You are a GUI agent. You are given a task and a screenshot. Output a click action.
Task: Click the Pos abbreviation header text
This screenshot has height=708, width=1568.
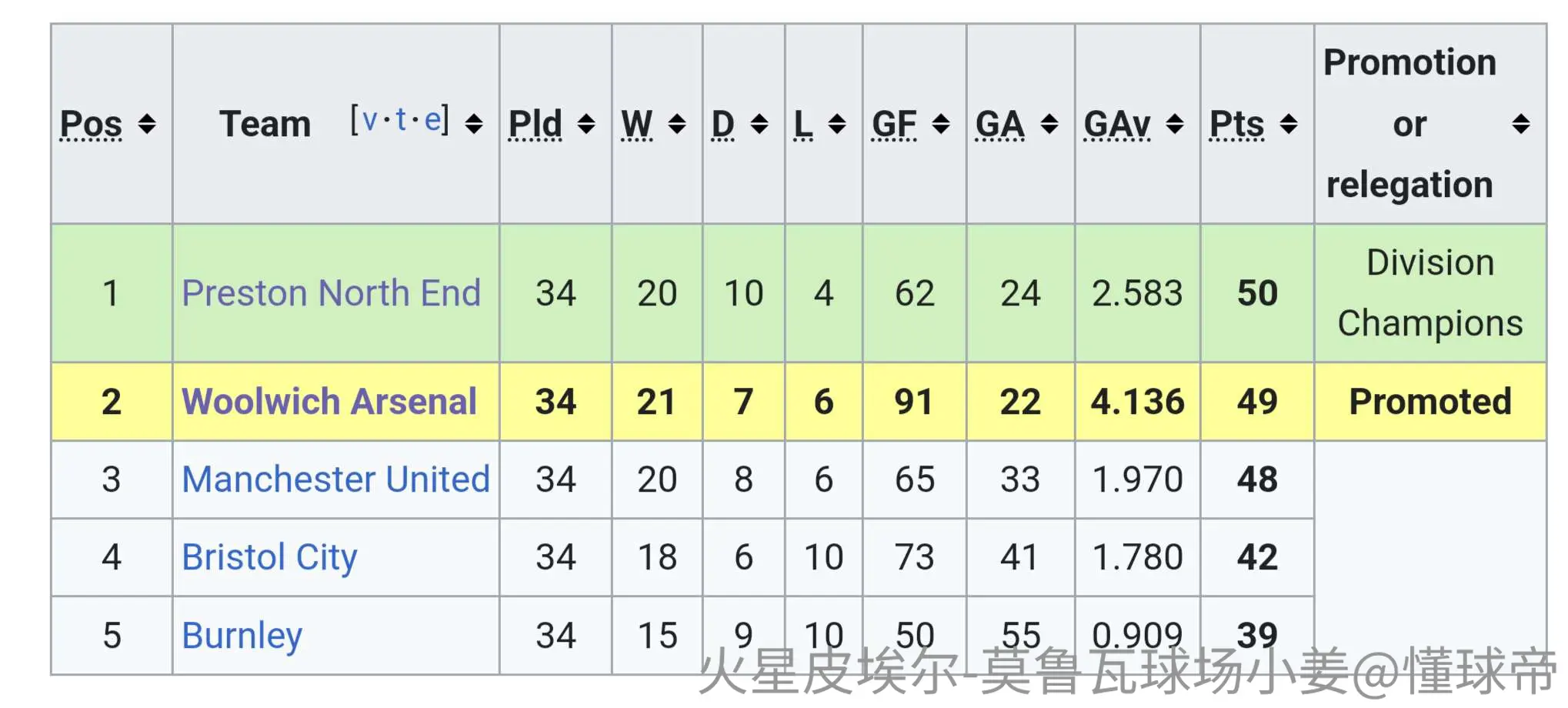tap(92, 124)
